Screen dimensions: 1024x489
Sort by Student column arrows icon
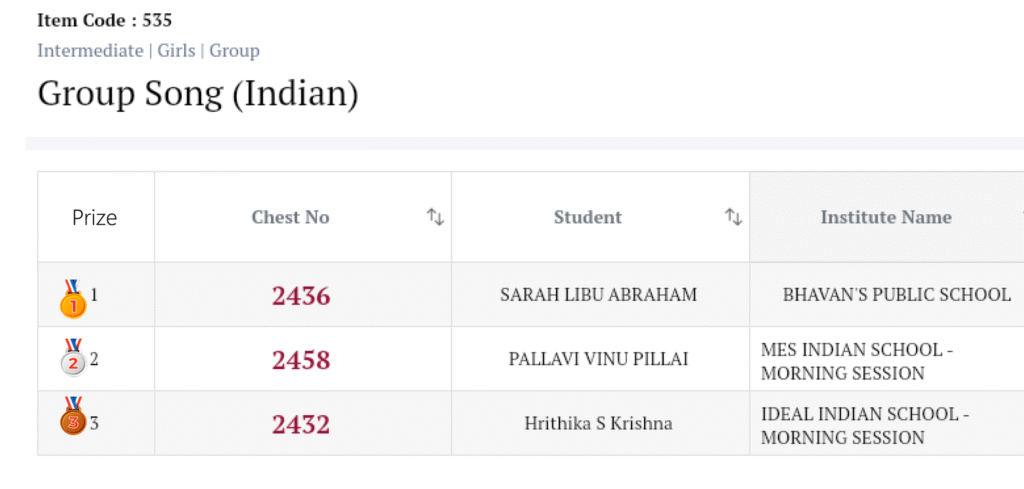click(x=733, y=217)
